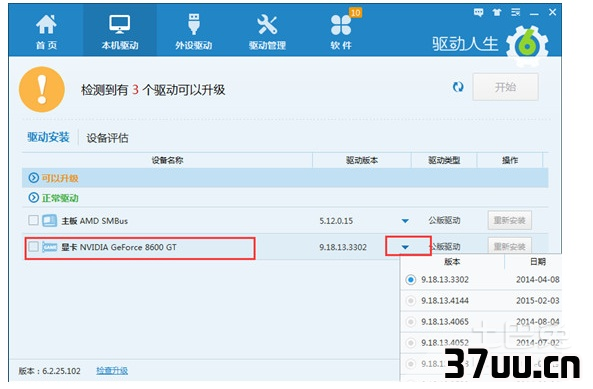Click the graphics card icon for NVIDIA GeForce
The height and width of the screenshot is (389, 593).
(50, 247)
